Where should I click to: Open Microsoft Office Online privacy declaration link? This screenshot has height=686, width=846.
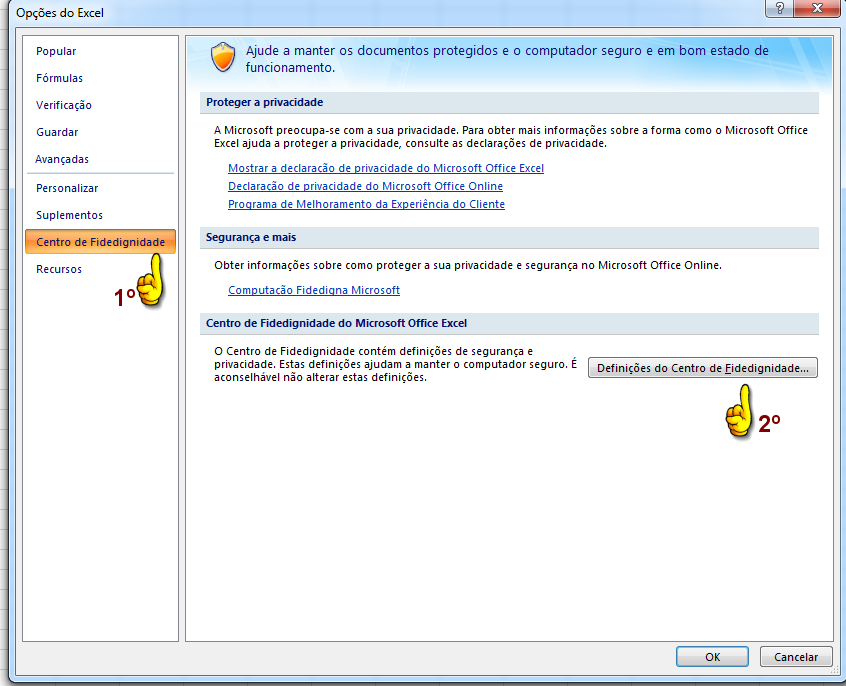(x=365, y=186)
